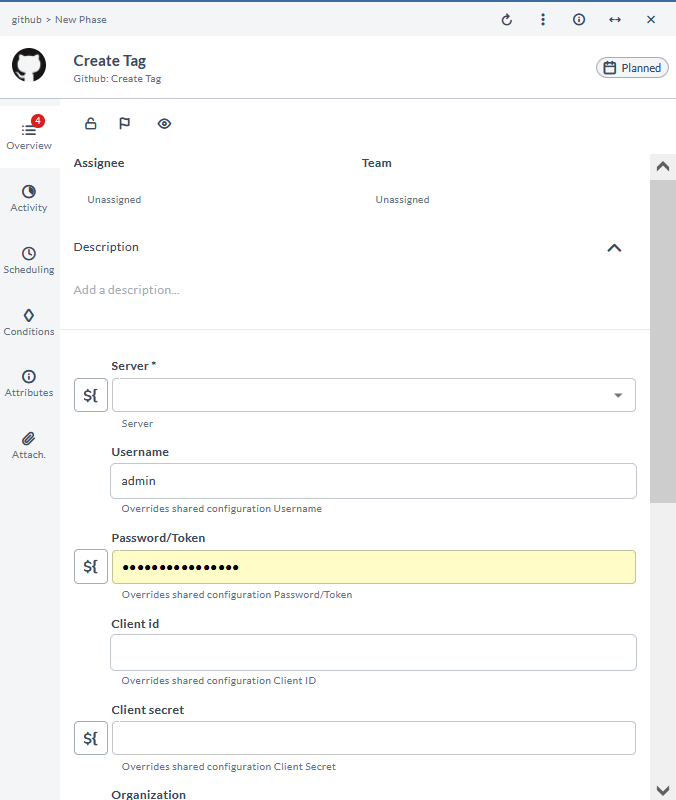Collapse the Description section
The image size is (676, 800).
click(x=614, y=248)
